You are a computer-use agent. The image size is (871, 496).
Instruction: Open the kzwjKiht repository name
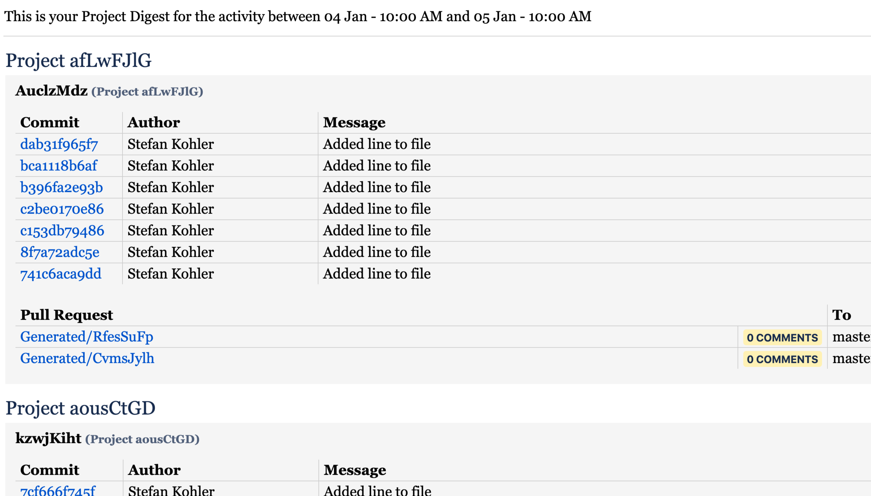[x=48, y=438]
